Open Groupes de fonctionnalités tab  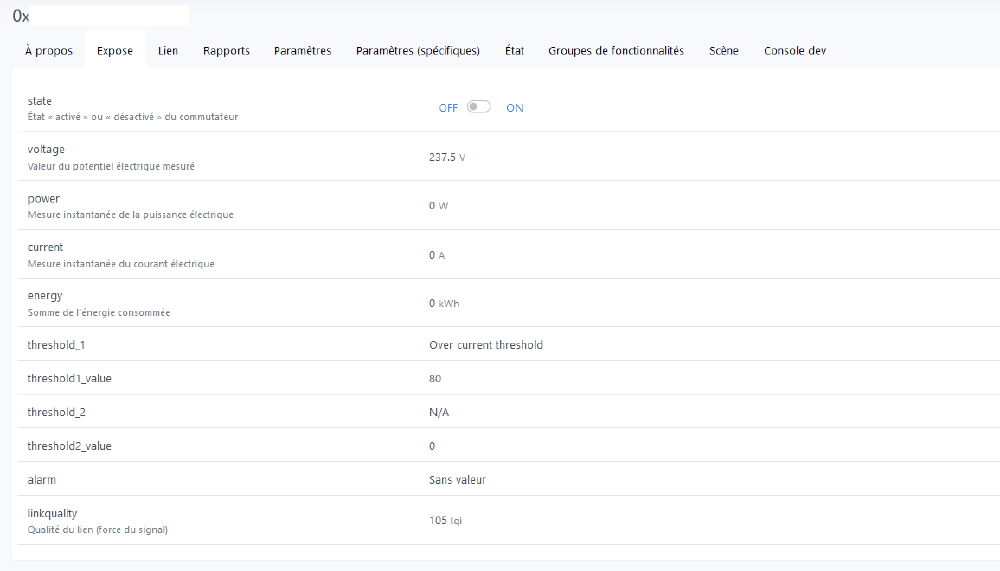[x=616, y=51]
